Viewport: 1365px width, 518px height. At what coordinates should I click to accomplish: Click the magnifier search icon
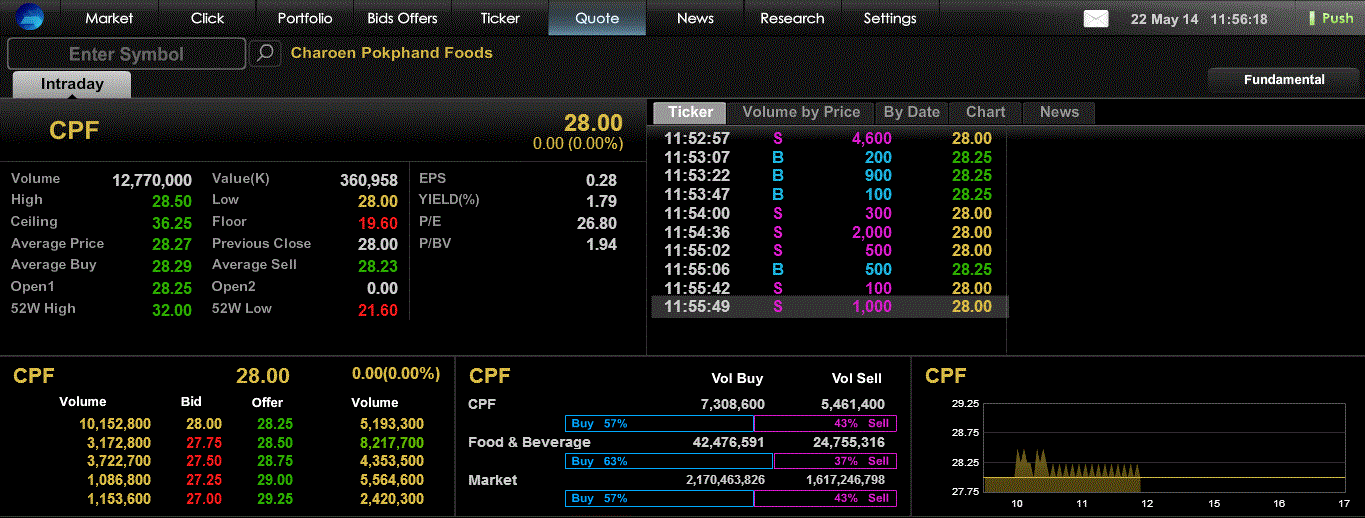click(x=265, y=53)
